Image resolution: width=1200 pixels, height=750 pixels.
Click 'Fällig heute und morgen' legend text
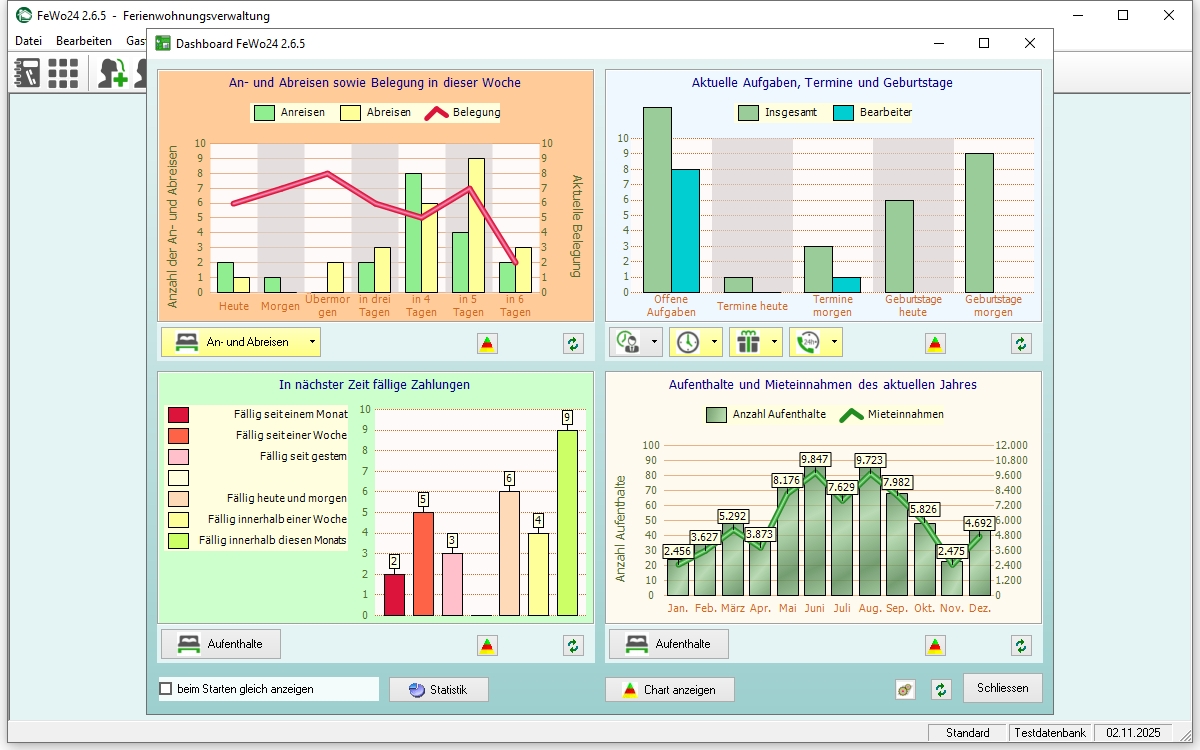tap(287, 499)
